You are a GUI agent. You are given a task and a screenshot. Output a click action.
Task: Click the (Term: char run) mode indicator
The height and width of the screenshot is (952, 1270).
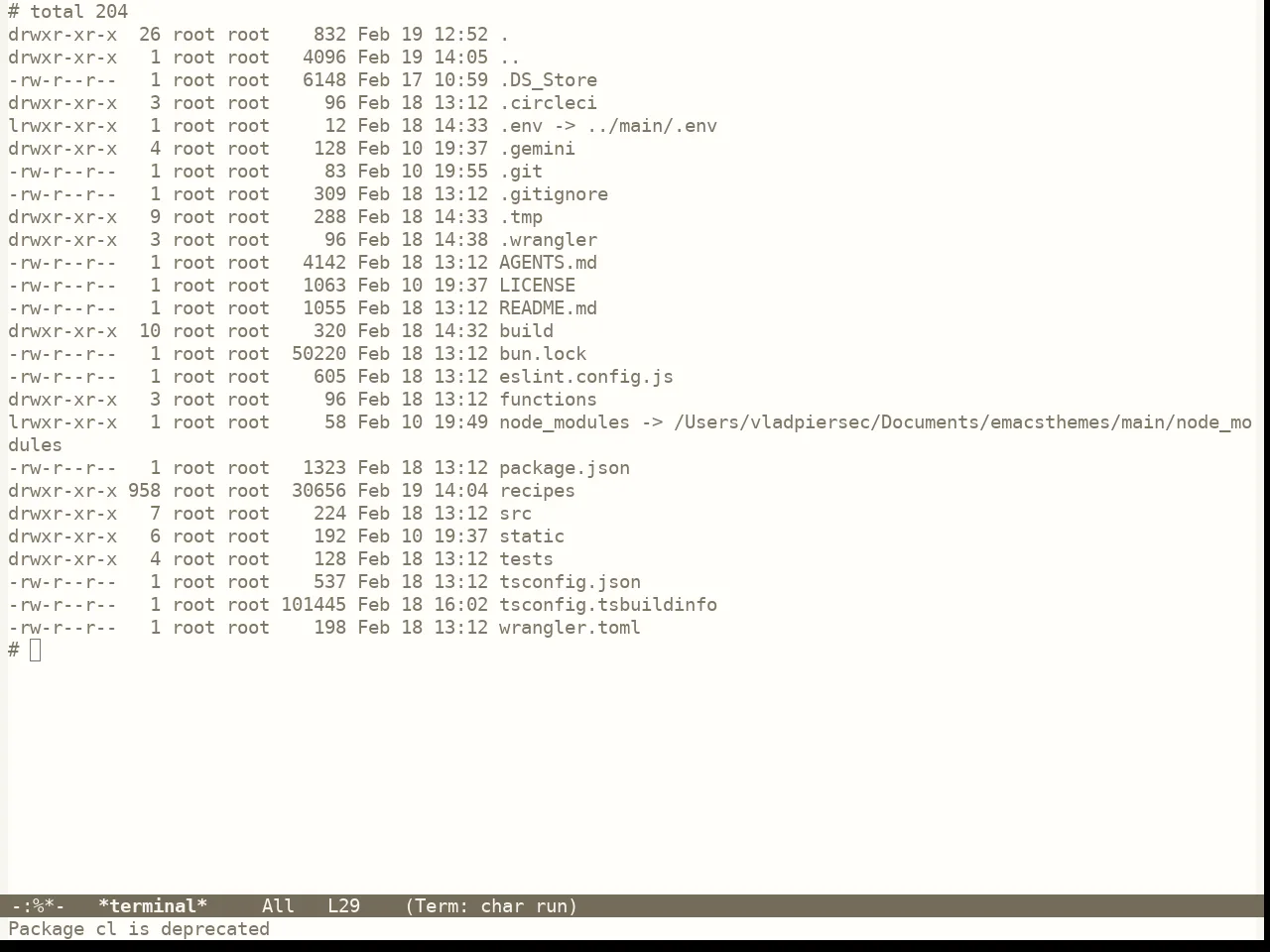coord(491,906)
